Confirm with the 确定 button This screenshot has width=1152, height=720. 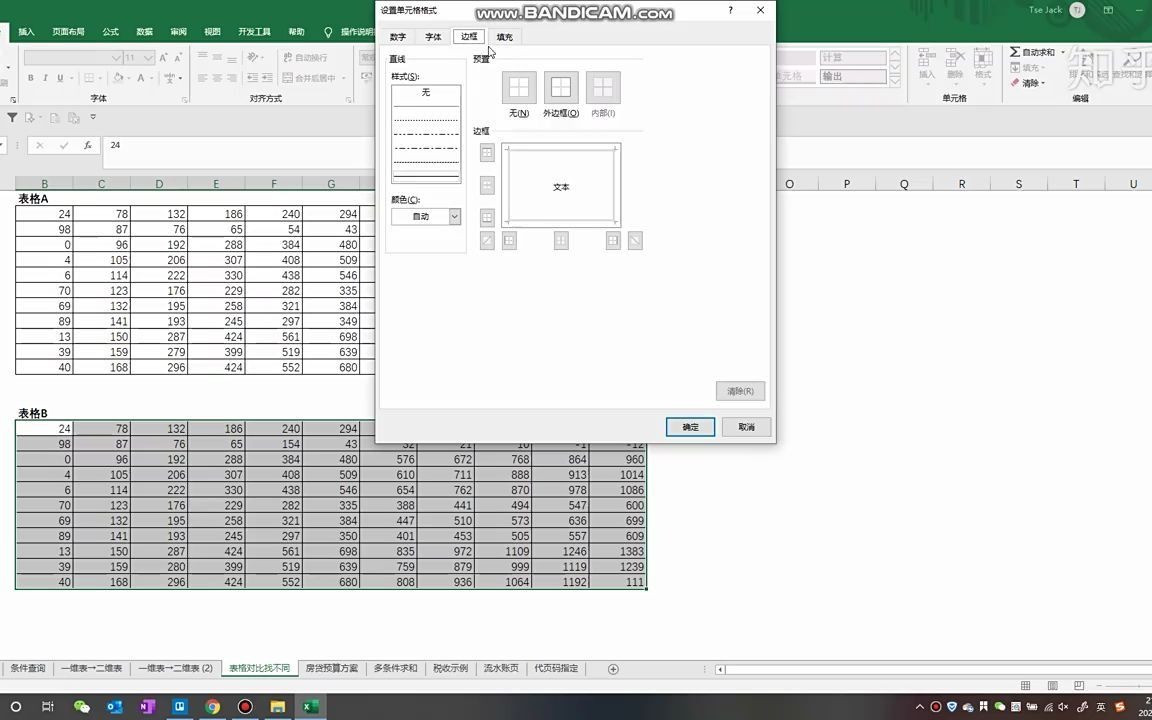pos(689,427)
